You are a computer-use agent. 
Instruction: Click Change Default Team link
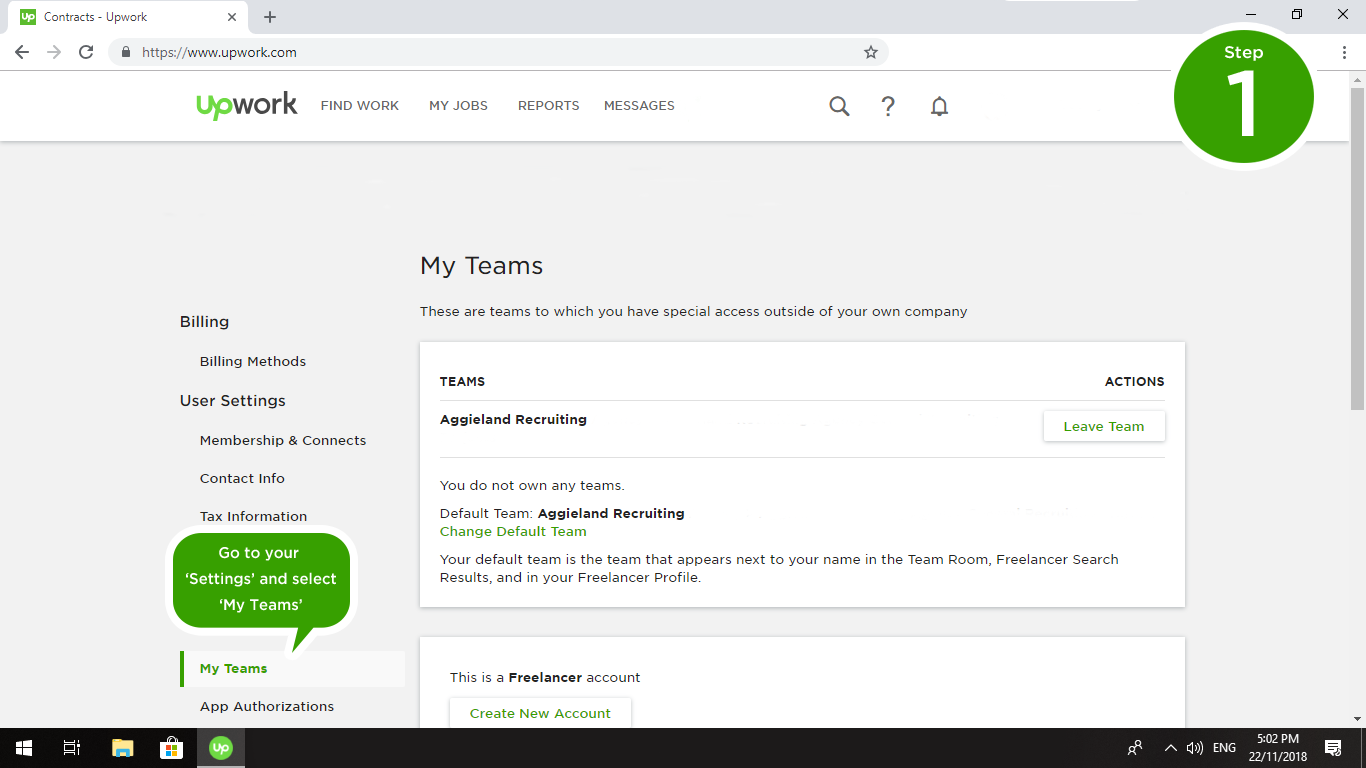(x=513, y=532)
